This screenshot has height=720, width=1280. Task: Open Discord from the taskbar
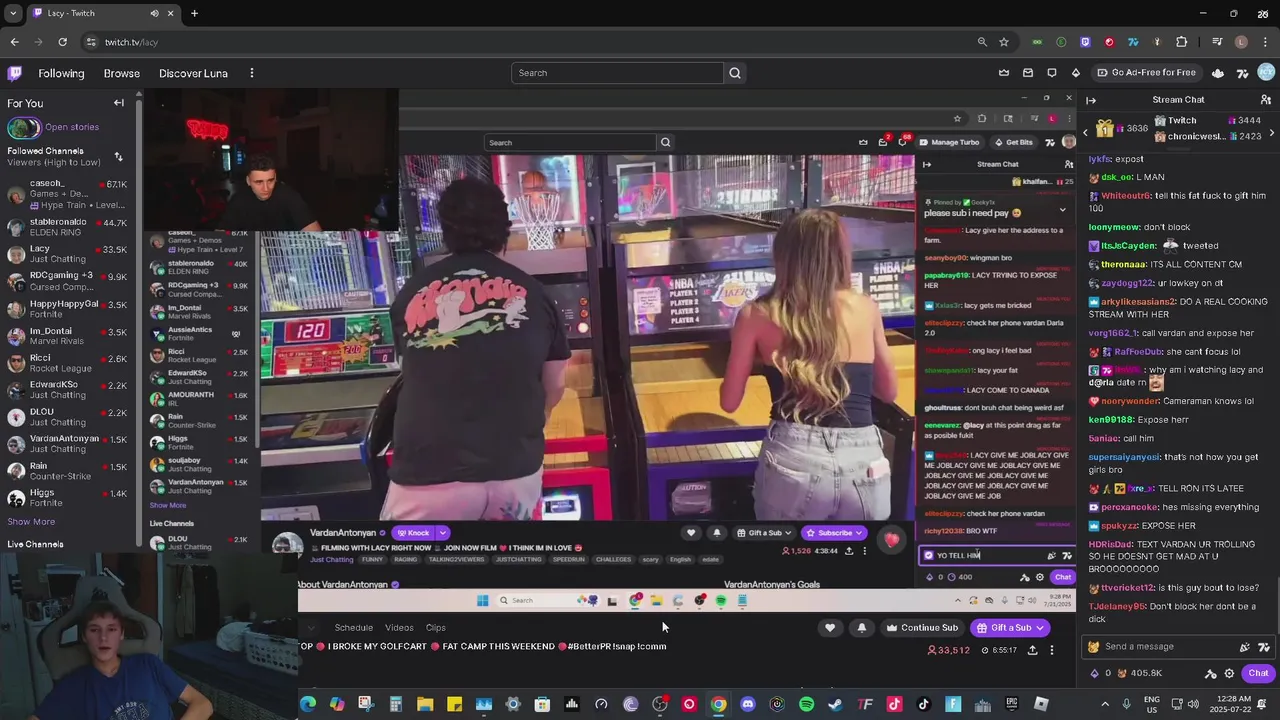pyautogui.click(x=748, y=704)
